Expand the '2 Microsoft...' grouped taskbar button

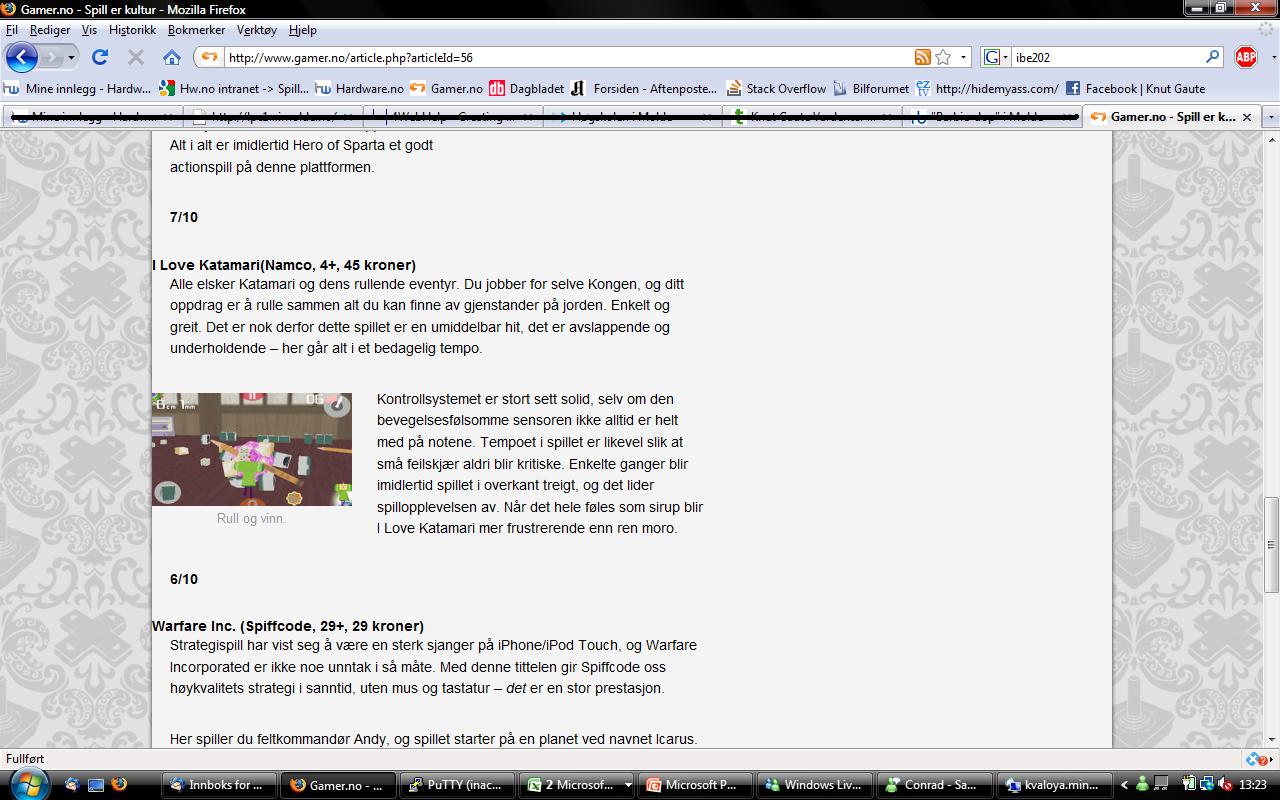pyautogui.click(x=578, y=785)
